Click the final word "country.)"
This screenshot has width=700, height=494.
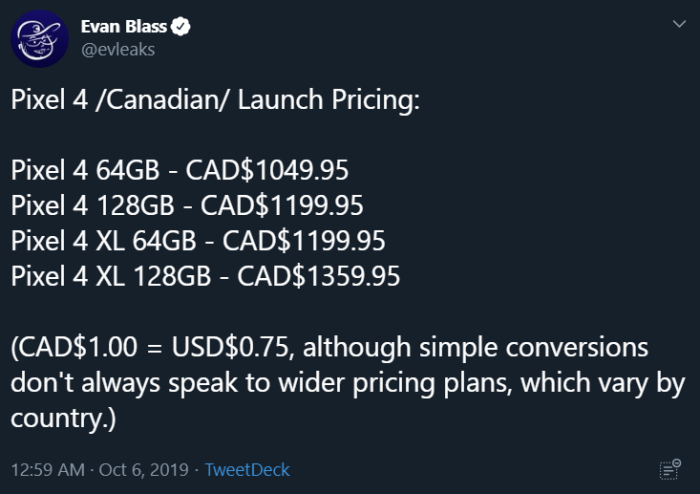click(x=64, y=419)
